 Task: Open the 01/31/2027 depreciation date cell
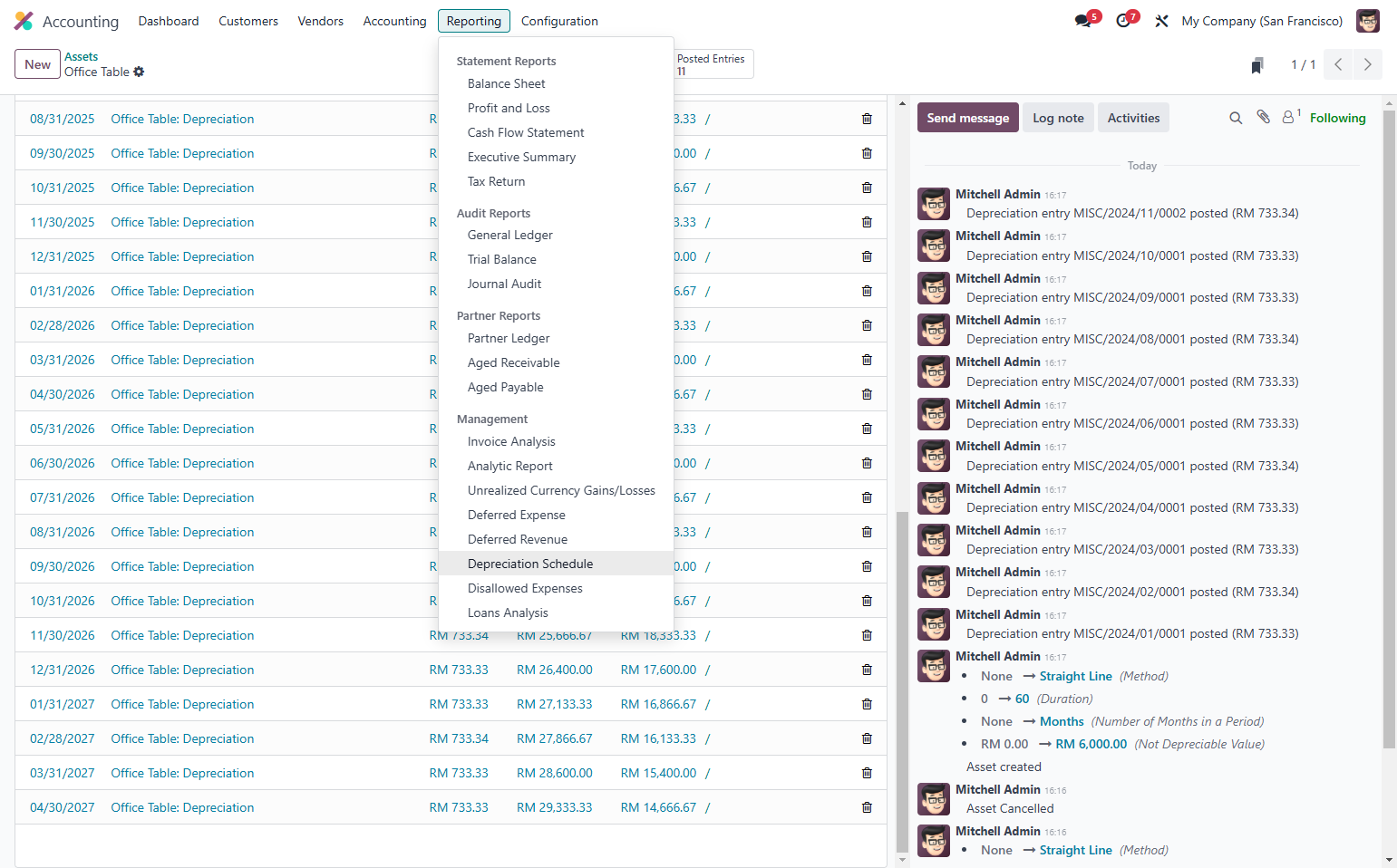pos(63,704)
